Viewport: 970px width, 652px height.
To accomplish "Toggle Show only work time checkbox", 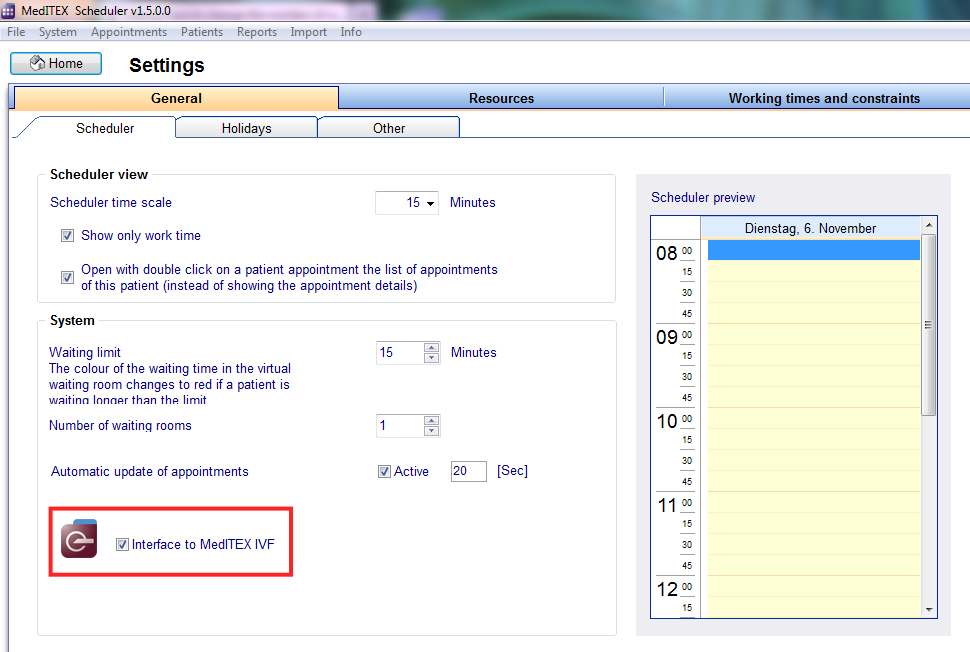I will click(67, 236).
